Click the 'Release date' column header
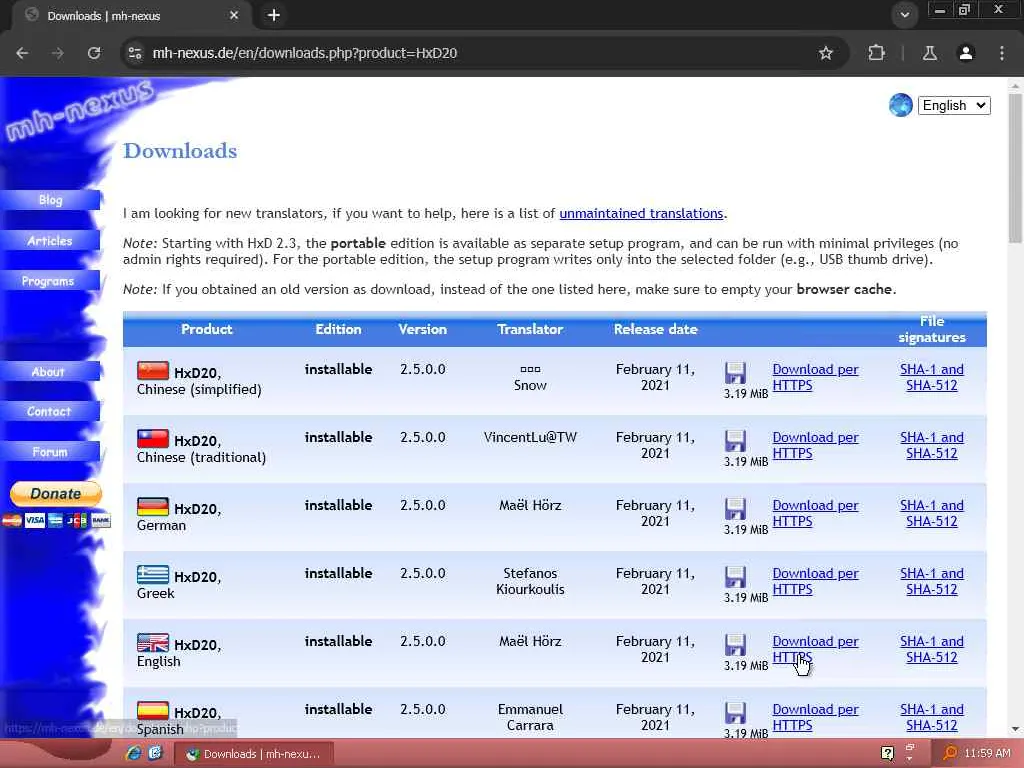 coord(655,329)
